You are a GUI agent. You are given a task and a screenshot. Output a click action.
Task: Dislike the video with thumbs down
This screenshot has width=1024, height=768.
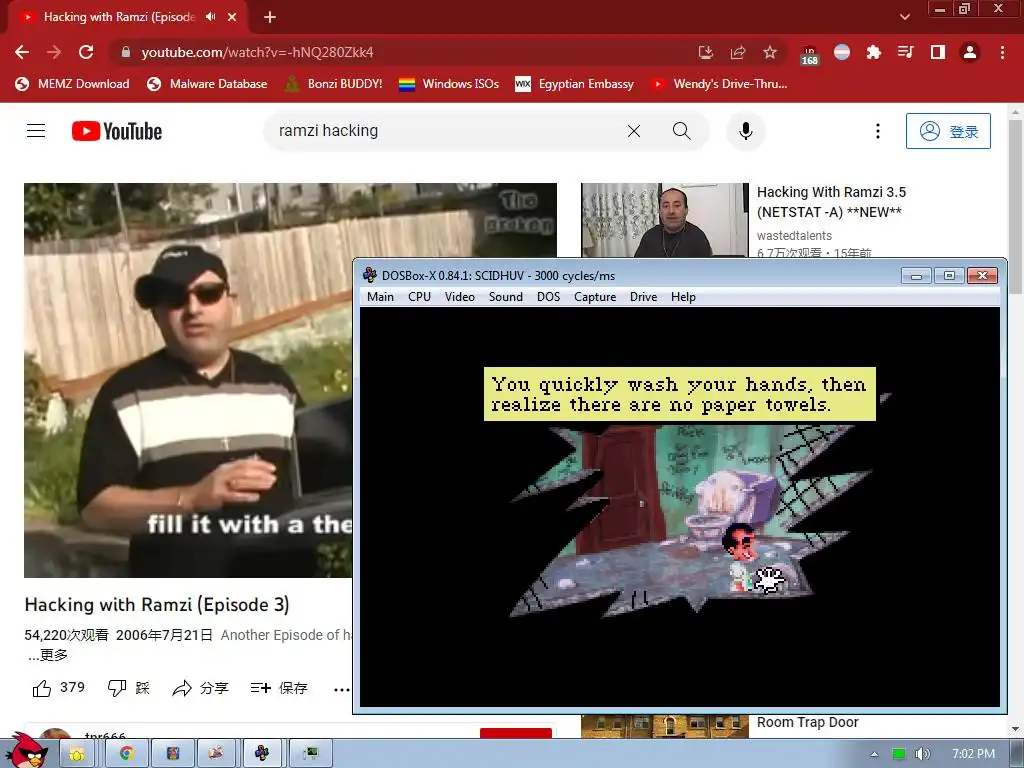tap(129, 688)
